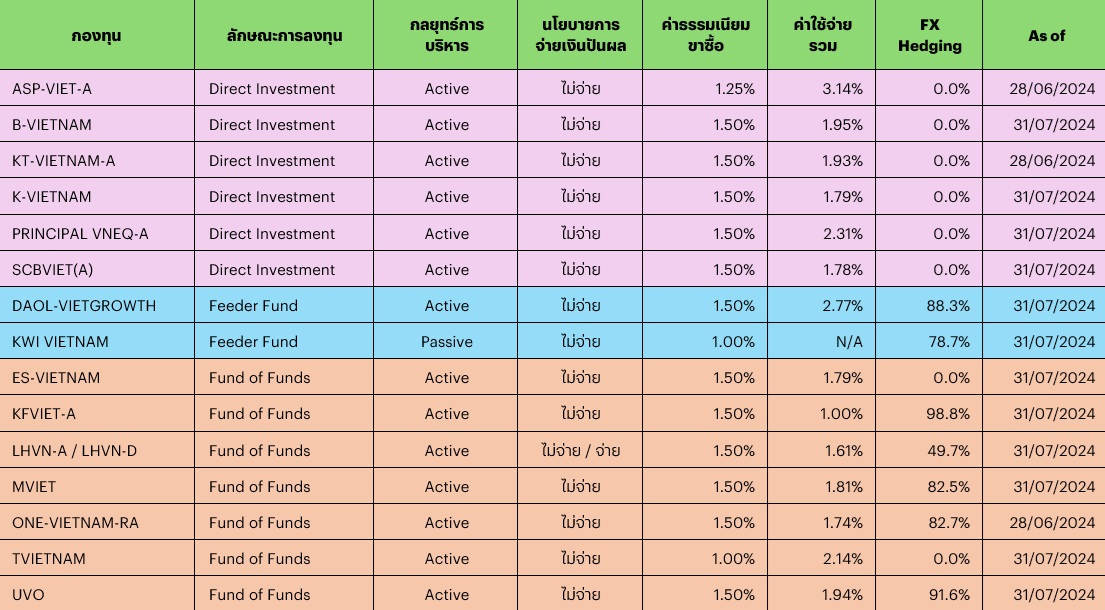This screenshot has width=1105, height=610.
Task: Select the ES-VIETNAM fund name
Action: pos(56,378)
